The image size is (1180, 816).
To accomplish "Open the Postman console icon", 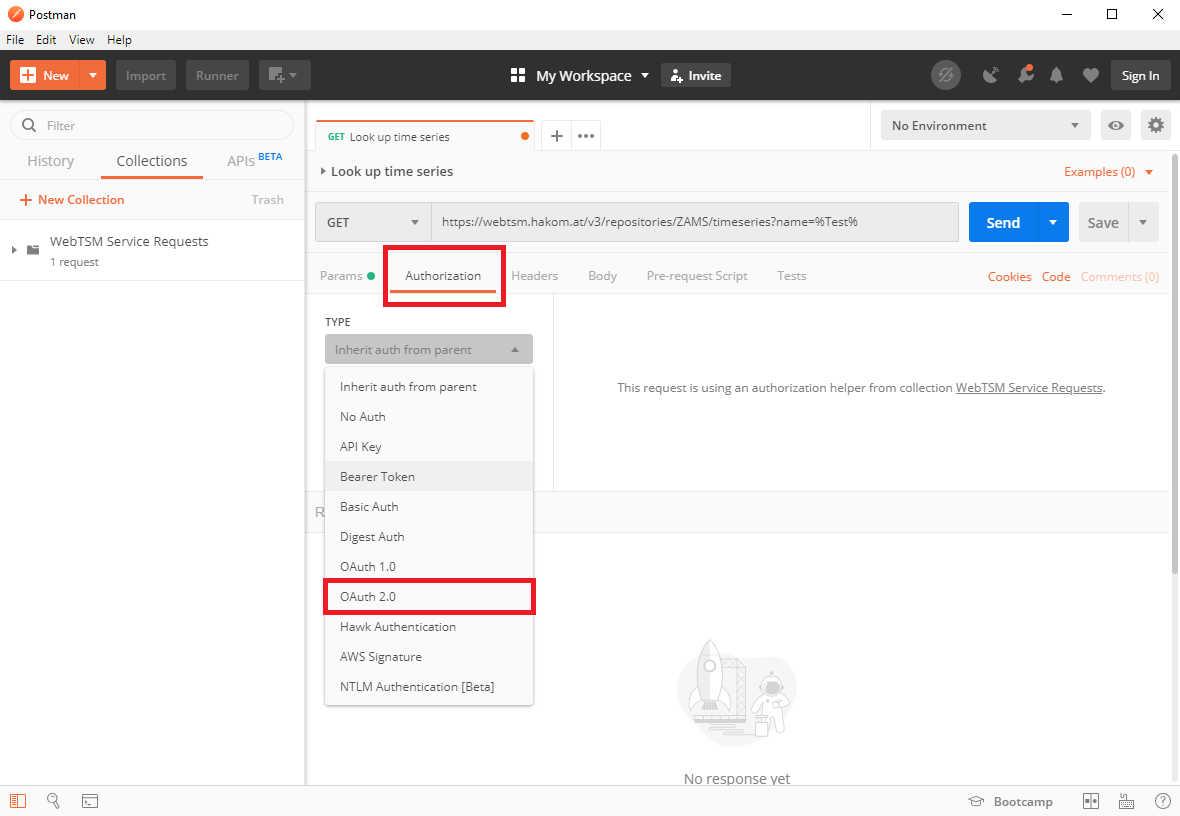I will [x=90, y=801].
